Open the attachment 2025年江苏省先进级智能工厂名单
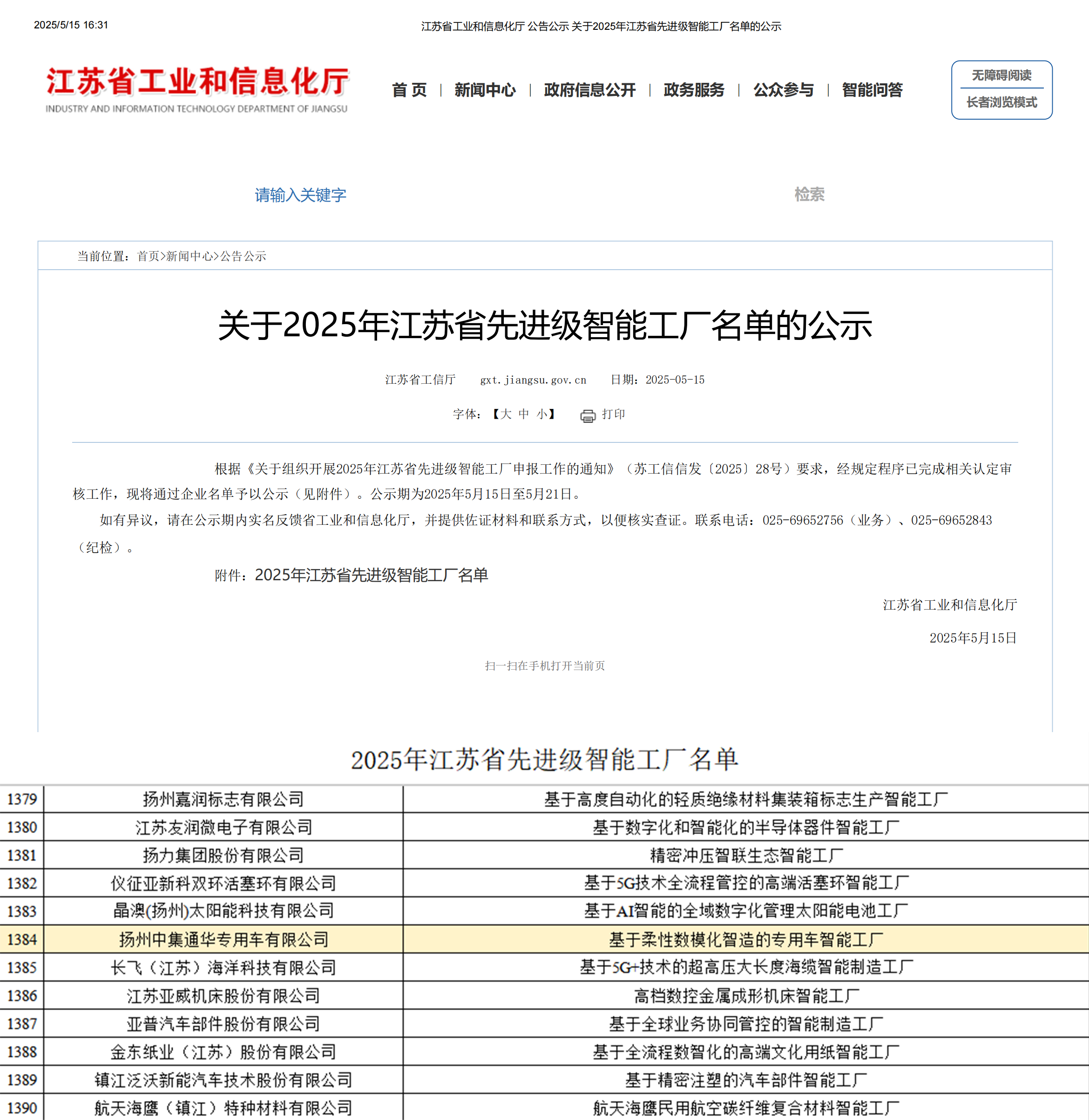This screenshot has height=1120, width=1089. [x=371, y=575]
